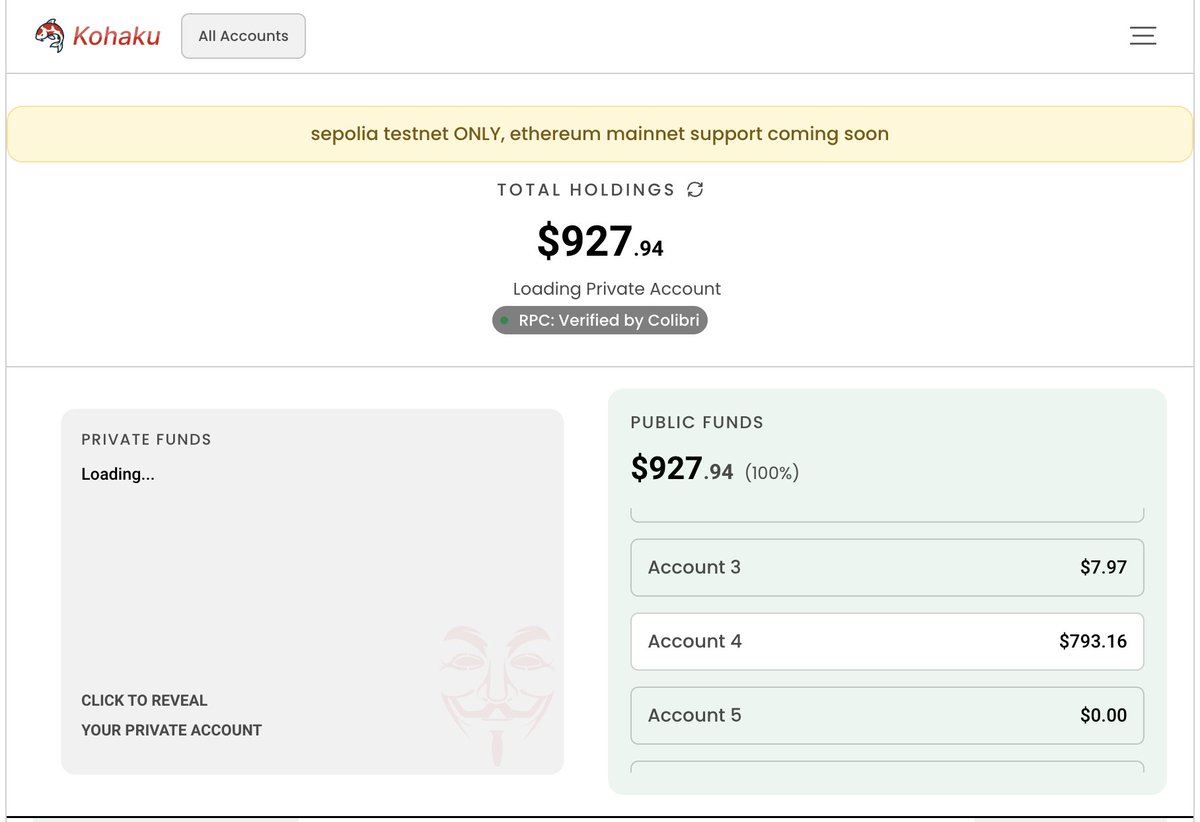Reveal the private account card
This screenshot has height=822, width=1200.
[312, 591]
